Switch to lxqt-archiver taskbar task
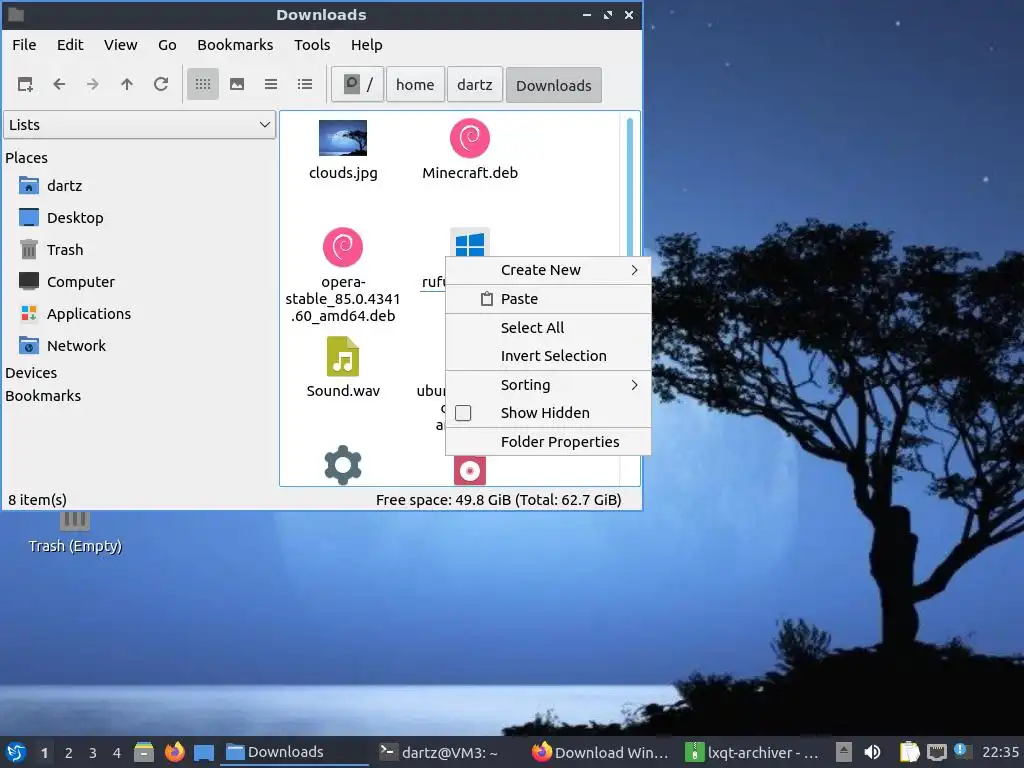Viewport: 1024px width, 768px height. [x=752, y=752]
